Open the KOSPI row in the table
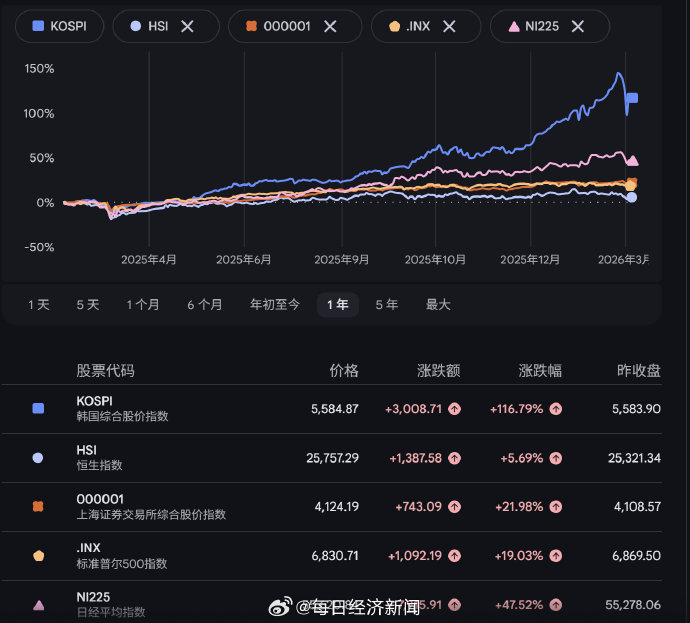690x623 pixels. point(332,409)
